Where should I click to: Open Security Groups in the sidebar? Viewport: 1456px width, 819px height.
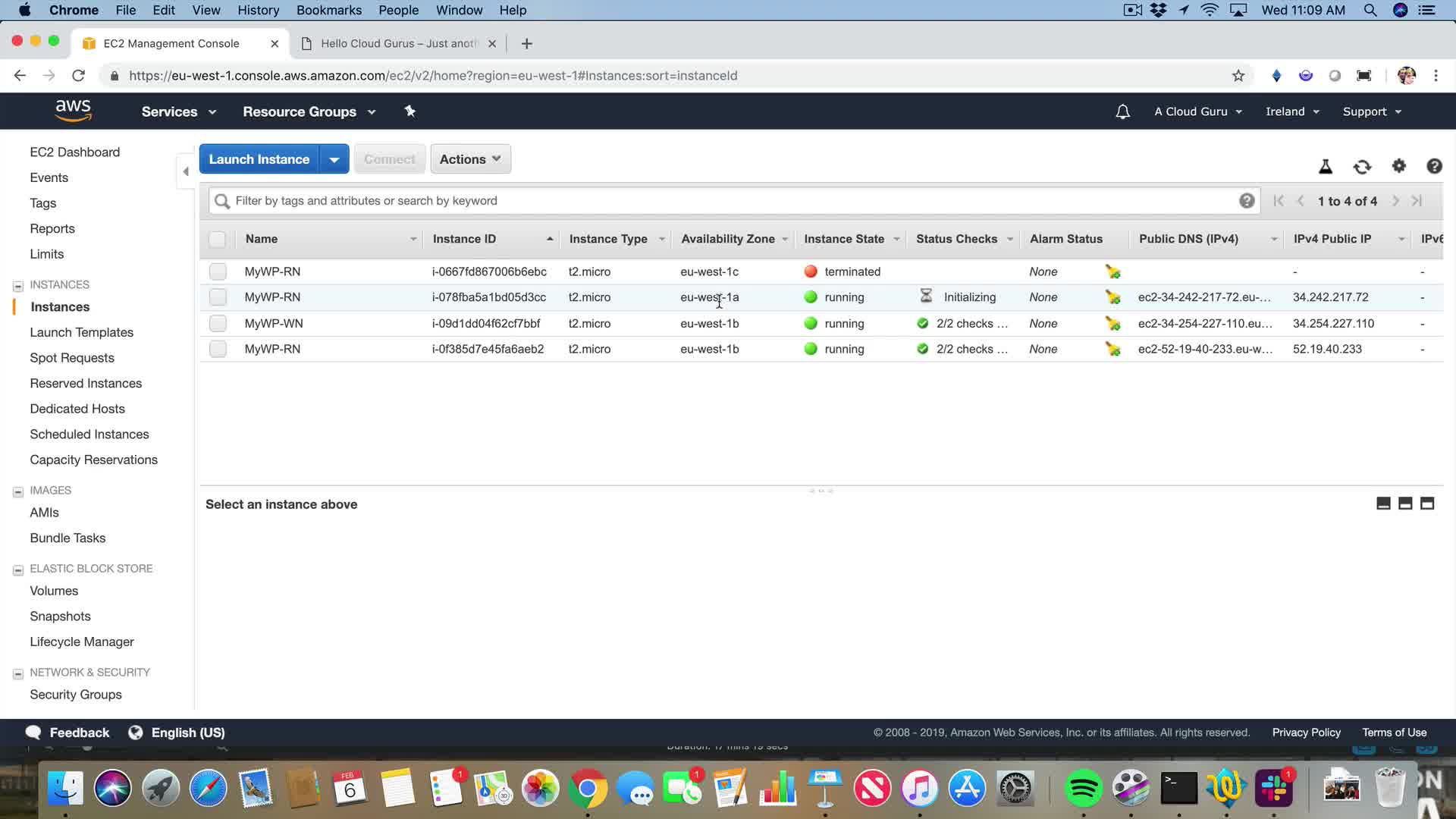[76, 695]
